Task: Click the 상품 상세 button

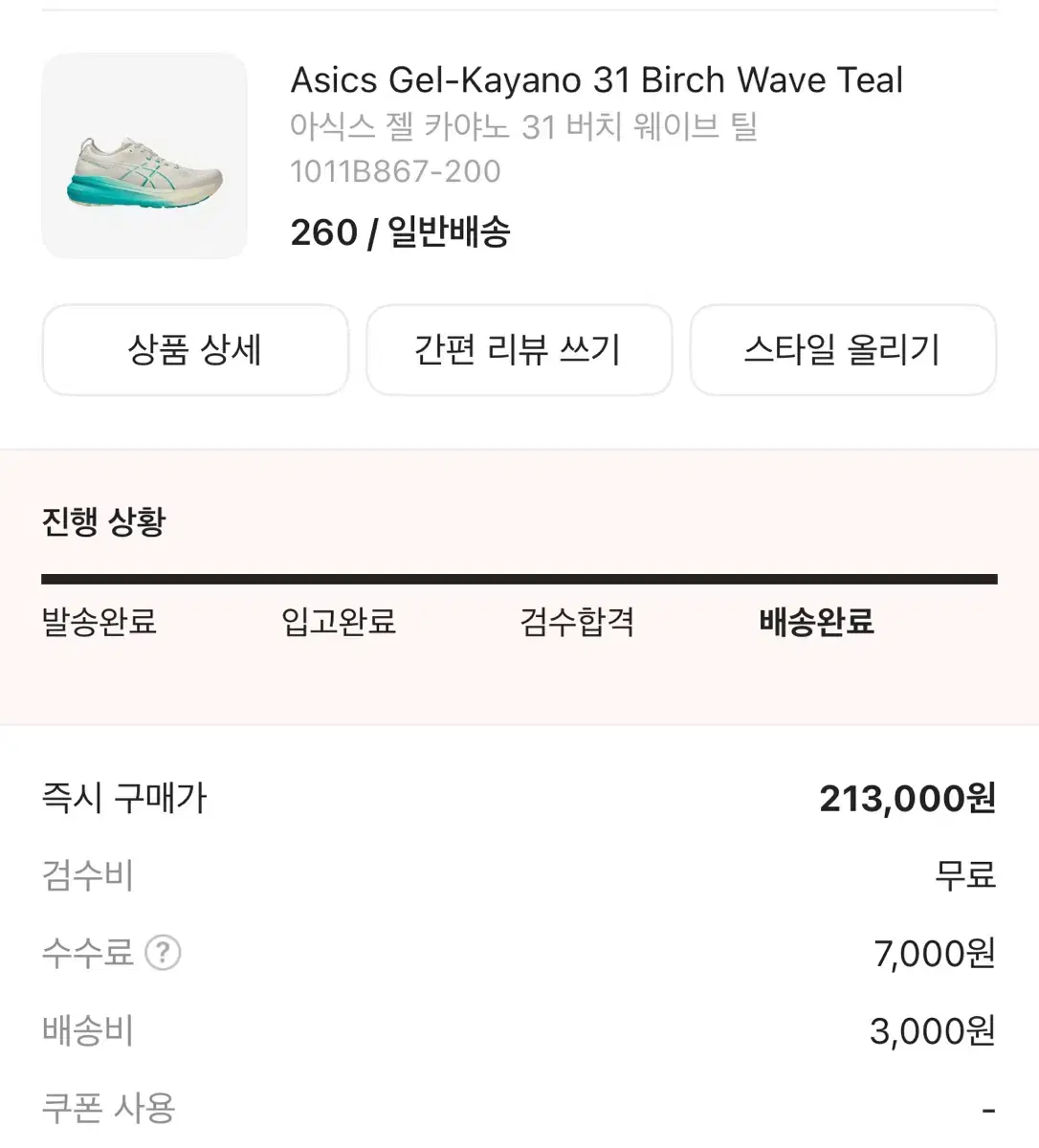Action: point(195,350)
